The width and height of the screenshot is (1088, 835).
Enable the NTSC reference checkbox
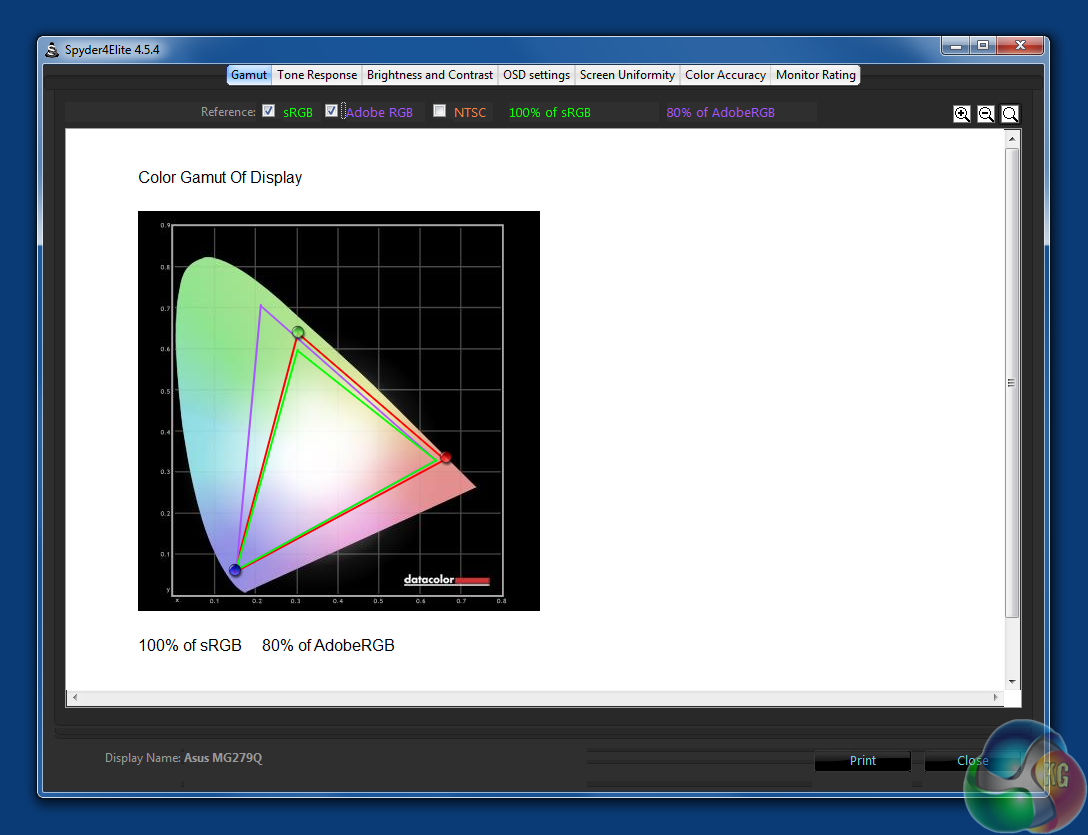(439, 111)
